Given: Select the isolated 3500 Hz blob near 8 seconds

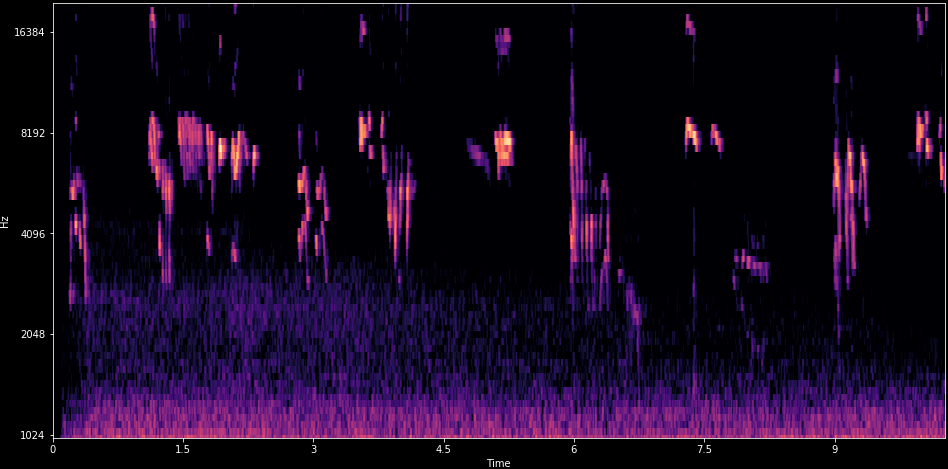Looking at the screenshot, I should [751, 264].
